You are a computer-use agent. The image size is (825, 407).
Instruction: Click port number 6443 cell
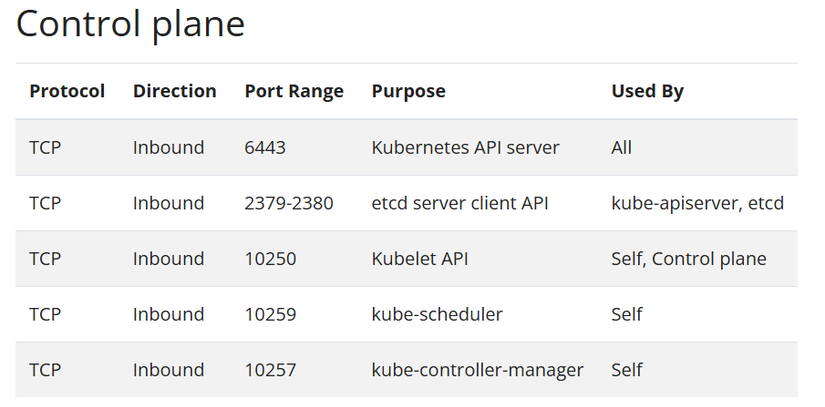click(265, 147)
